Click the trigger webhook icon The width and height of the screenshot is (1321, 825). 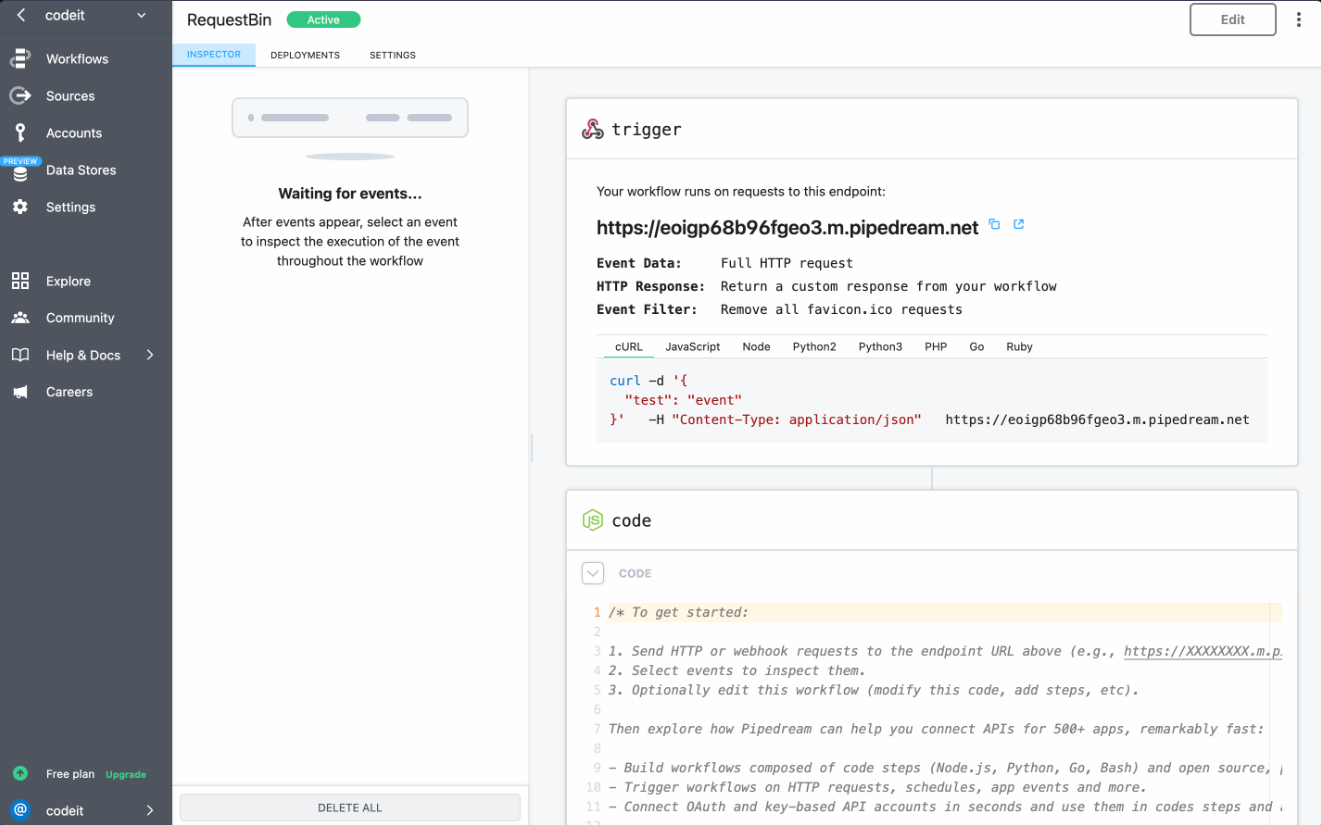[593, 129]
